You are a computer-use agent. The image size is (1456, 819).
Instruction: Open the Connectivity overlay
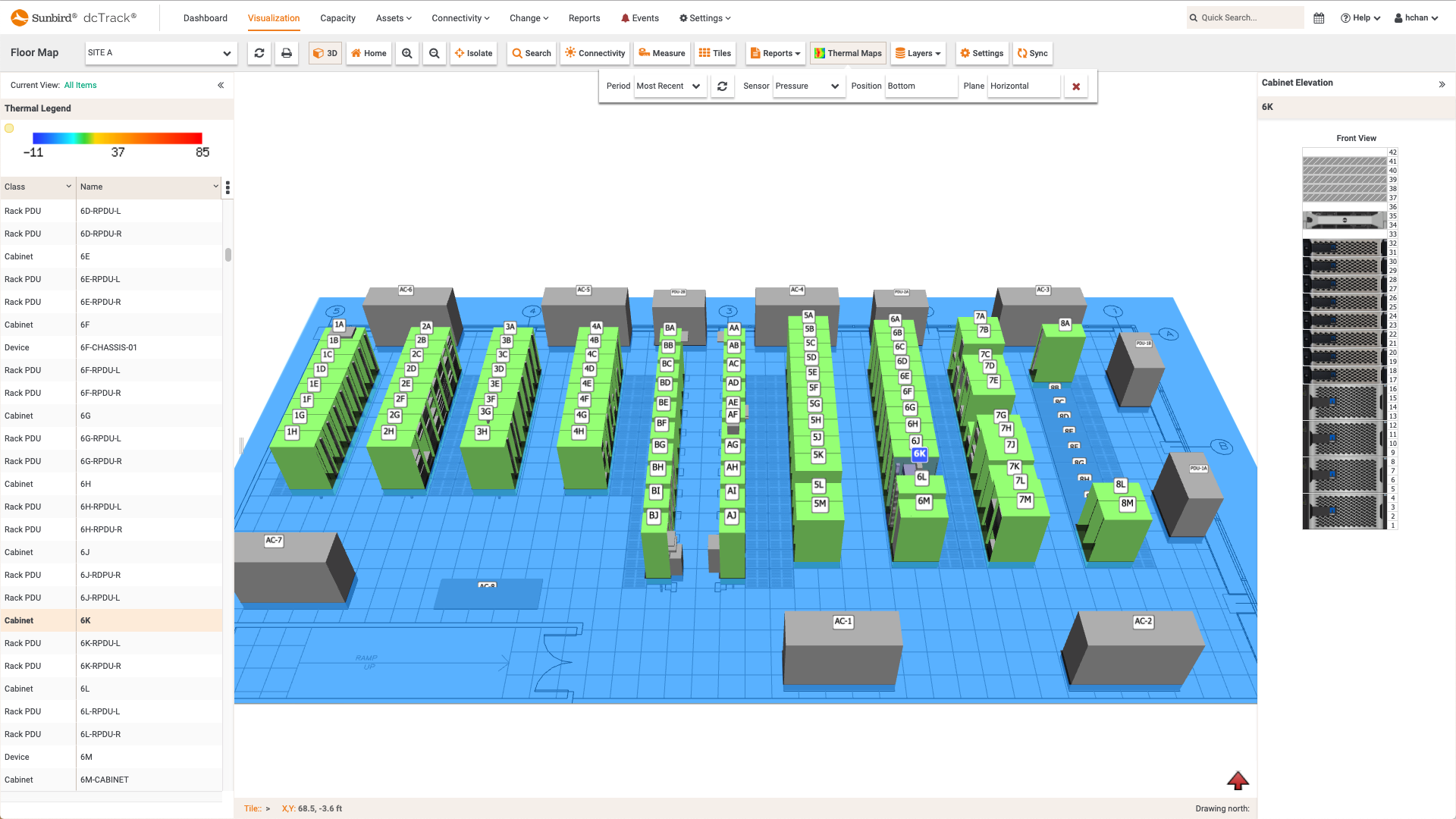pos(595,53)
